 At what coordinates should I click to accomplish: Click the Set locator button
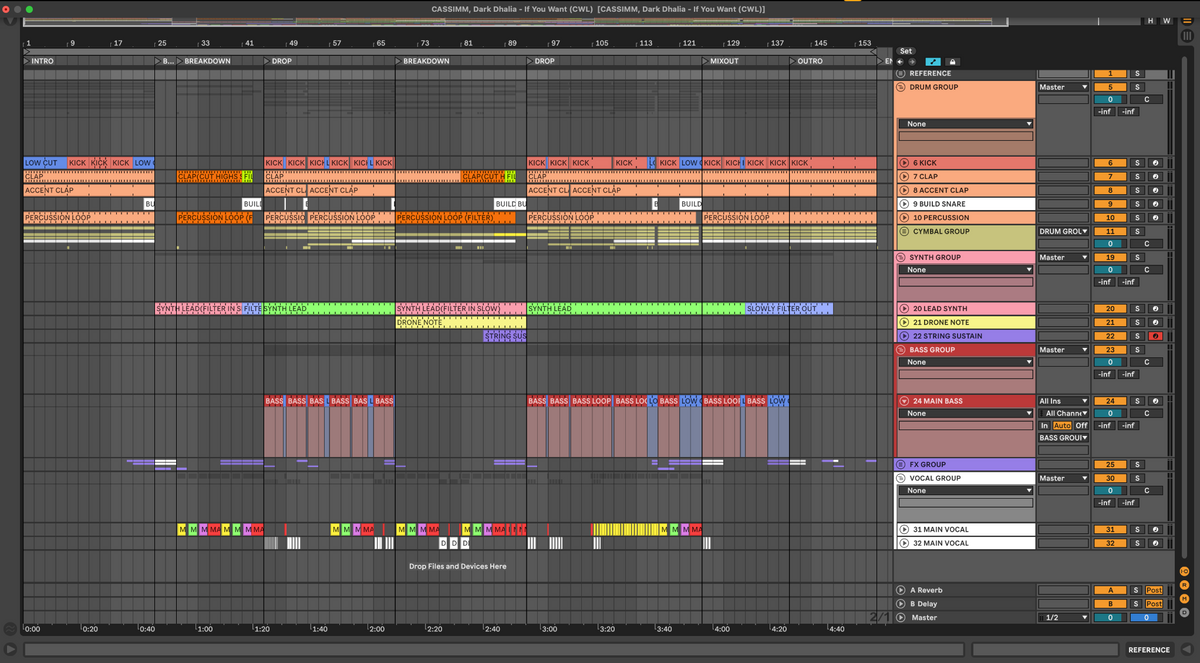(906, 51)
